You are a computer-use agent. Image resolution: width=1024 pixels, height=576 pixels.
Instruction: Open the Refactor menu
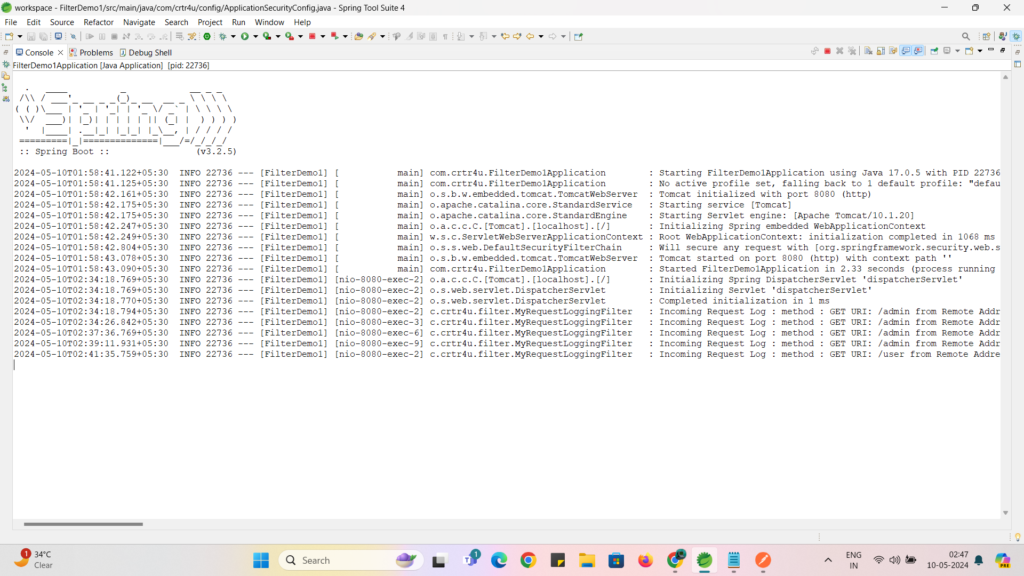pos(99,22)
